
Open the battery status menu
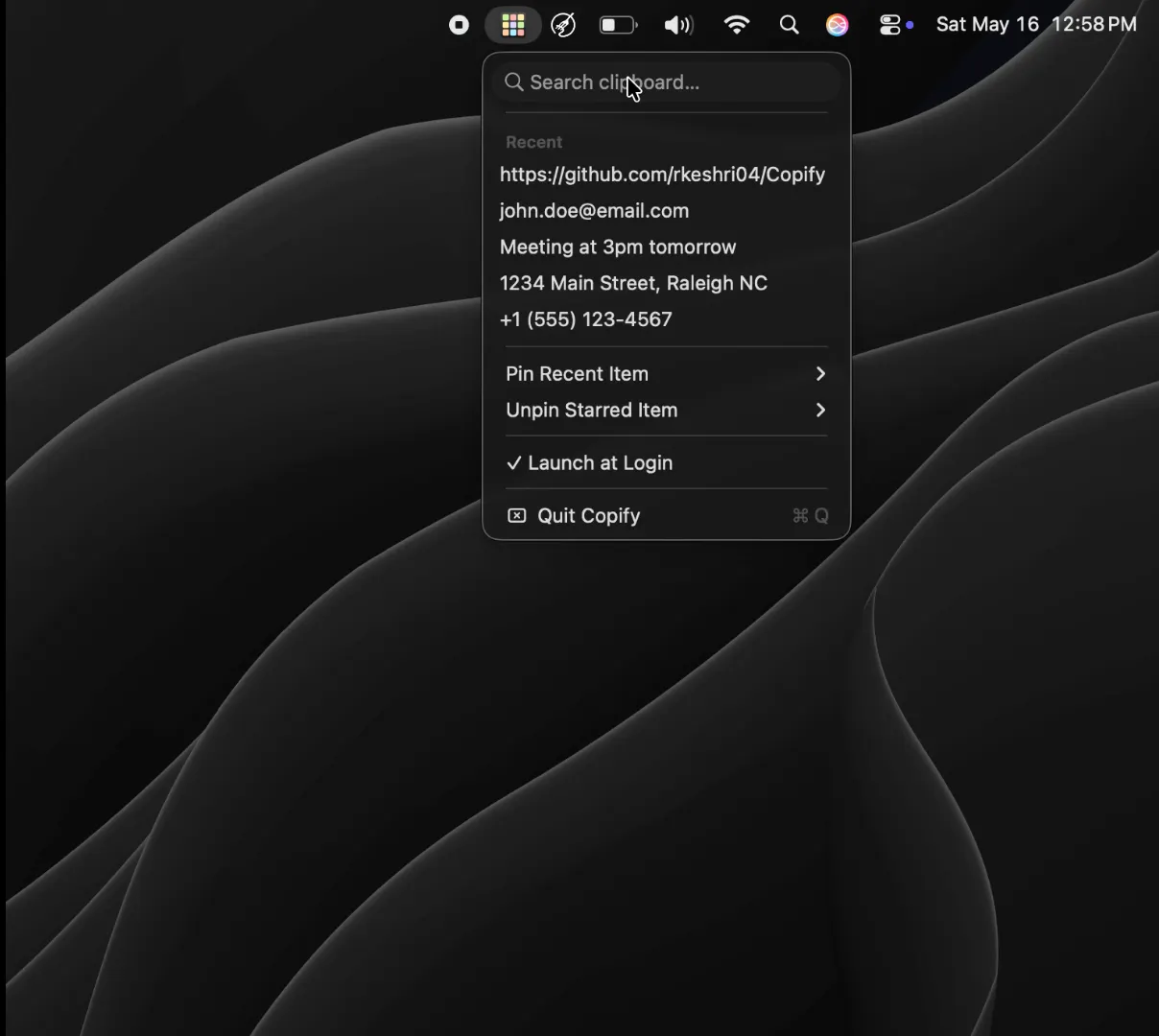pos(619,25)
